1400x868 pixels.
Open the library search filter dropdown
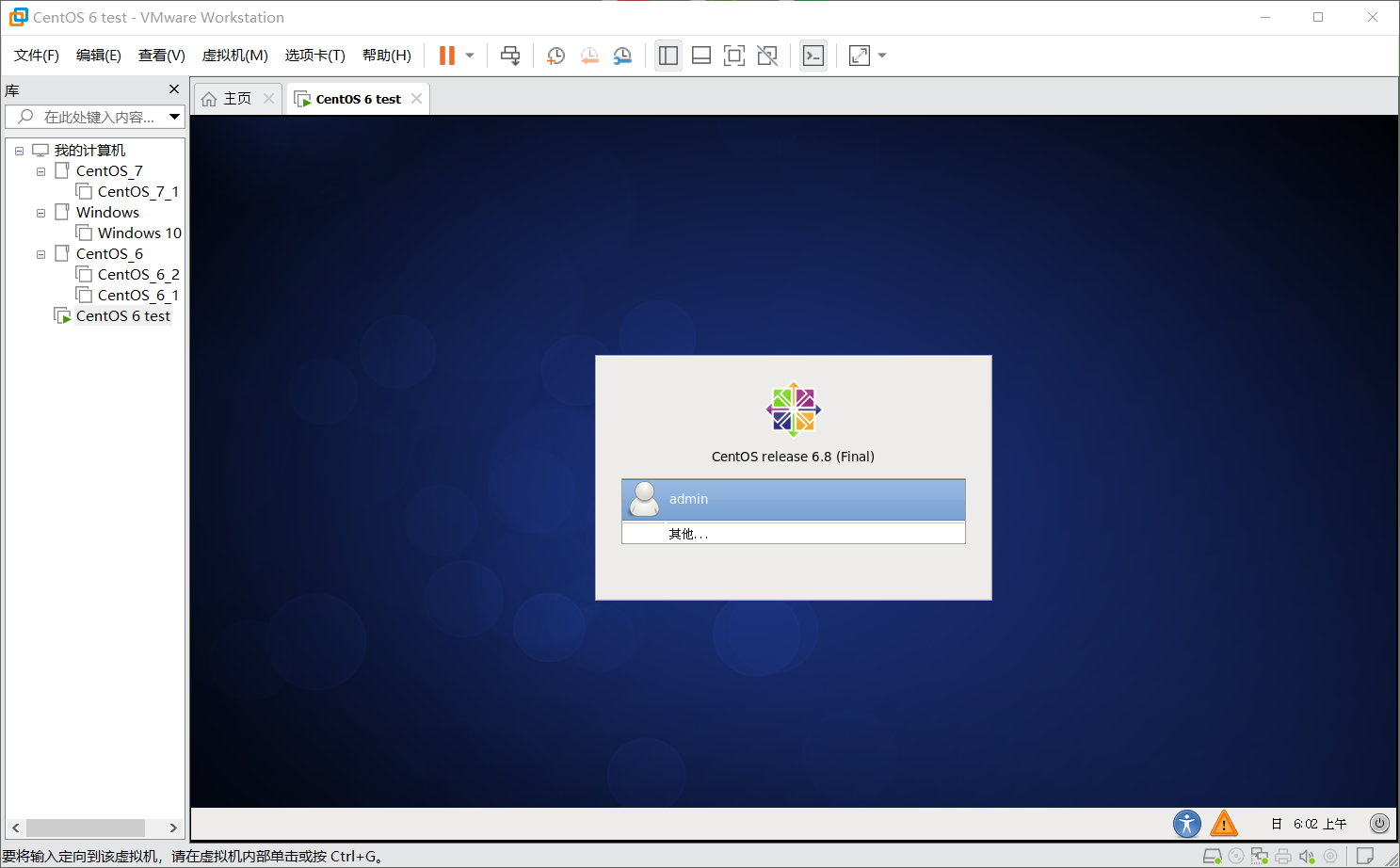[x=174, y=117]
